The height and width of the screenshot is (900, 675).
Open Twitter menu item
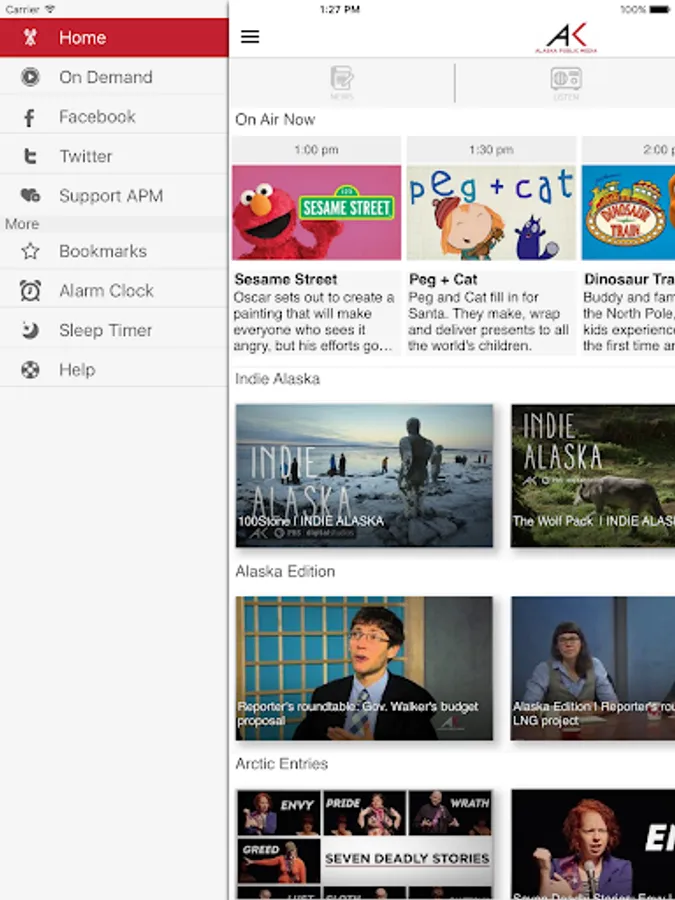114,156
